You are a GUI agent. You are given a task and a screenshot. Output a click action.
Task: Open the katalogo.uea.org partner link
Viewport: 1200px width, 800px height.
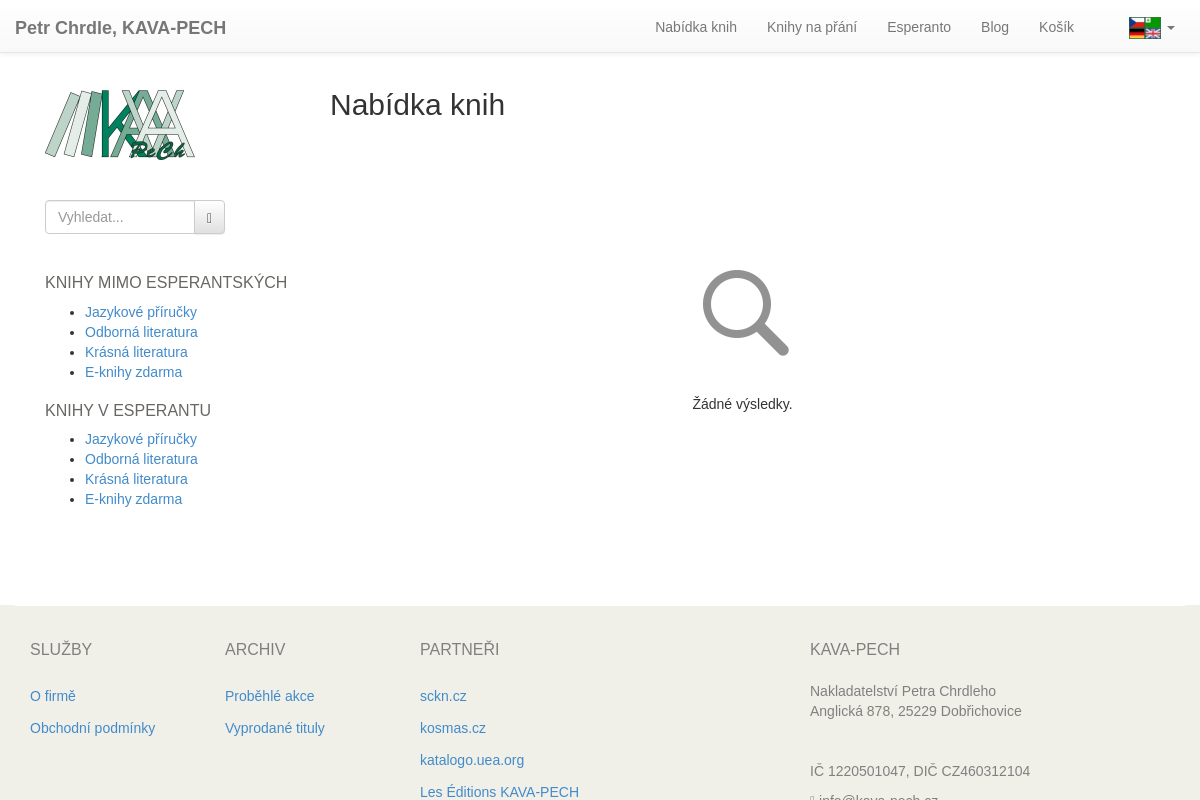471,760
